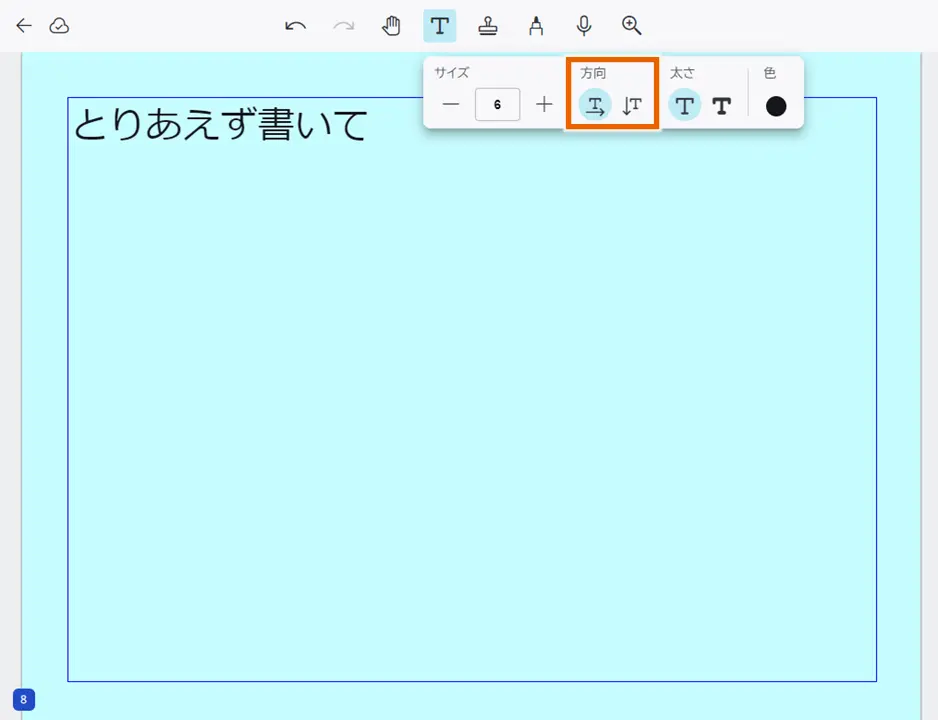Undo the last action
Viewport: 938px width, 720px height.
[x=296, y=26]
